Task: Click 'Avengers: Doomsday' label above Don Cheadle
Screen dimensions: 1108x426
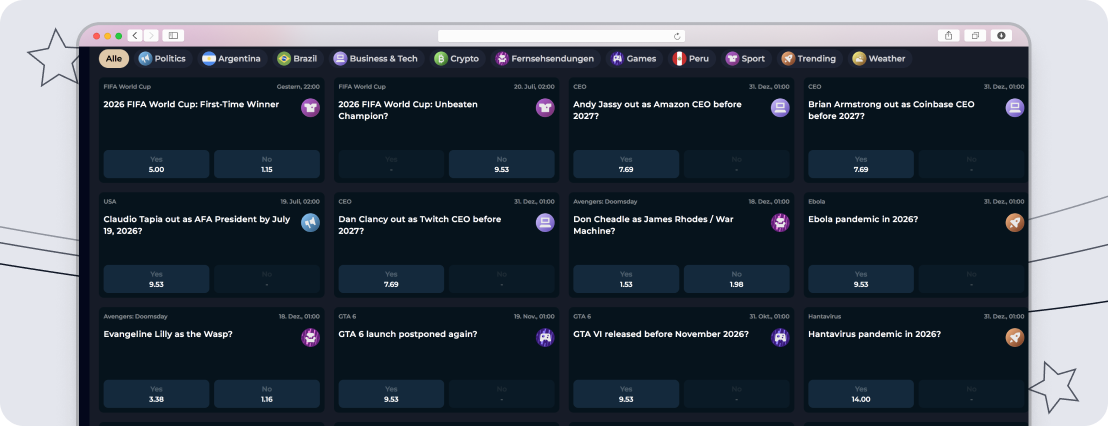Action: pyautogui.click(x=605, y=202)
